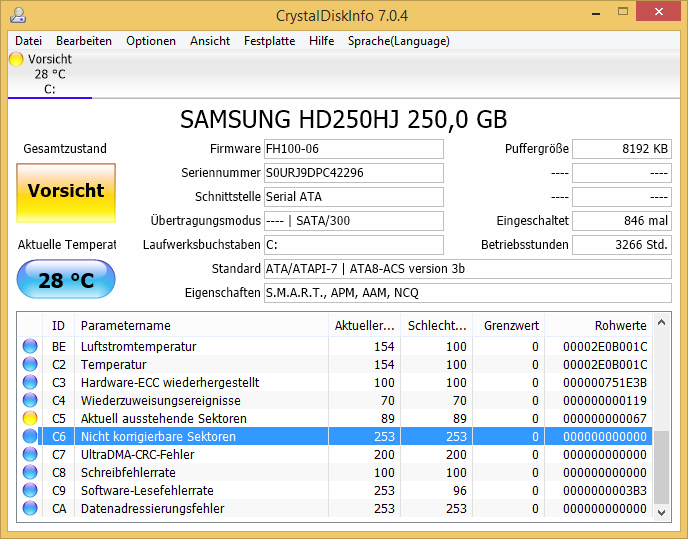The width and height of the screenshot is (688, 539).
Task: Click raw value 000000000067
Action: (605, 418)
